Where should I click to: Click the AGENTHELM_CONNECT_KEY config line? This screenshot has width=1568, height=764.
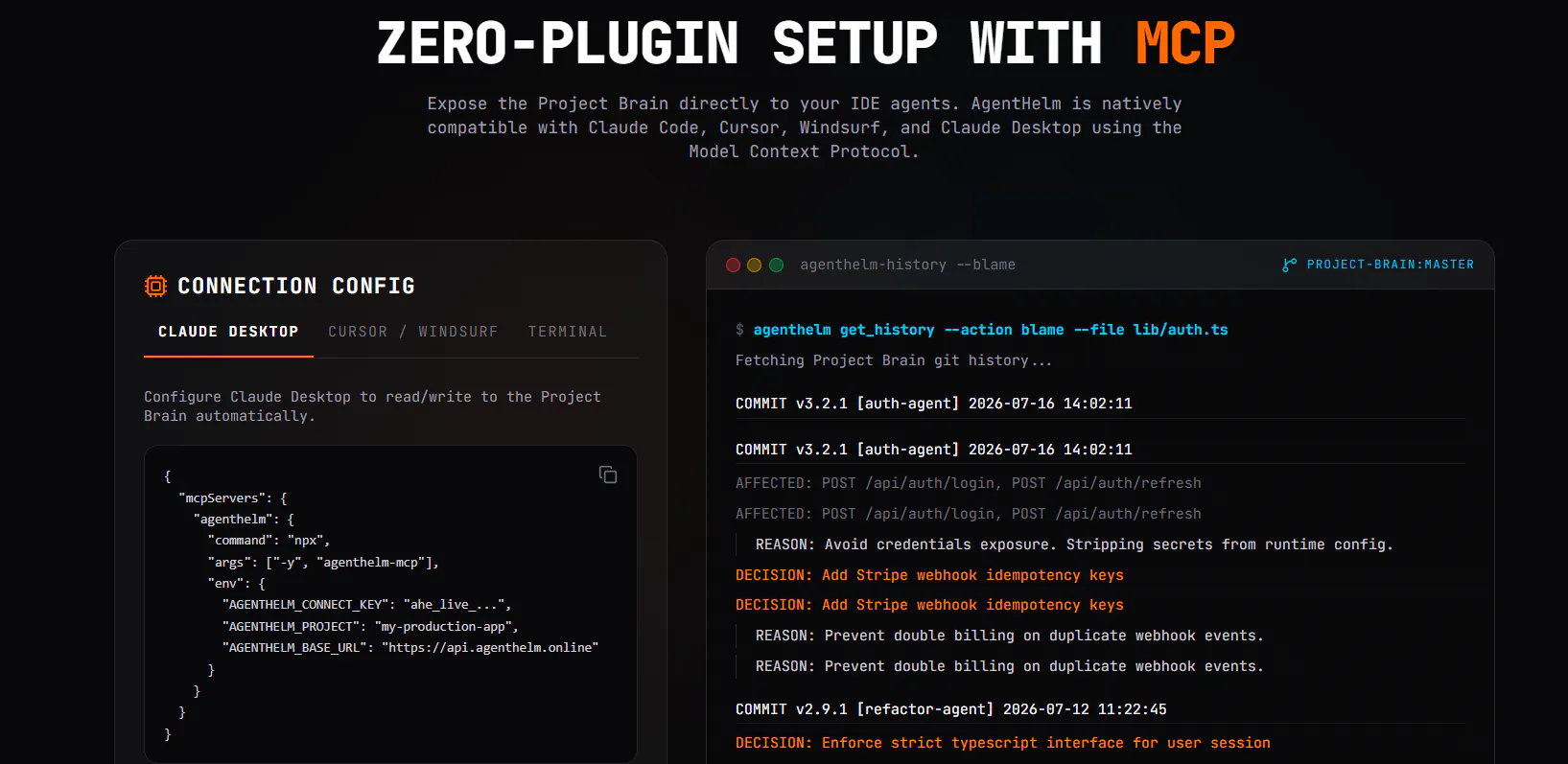click(366, 605)
